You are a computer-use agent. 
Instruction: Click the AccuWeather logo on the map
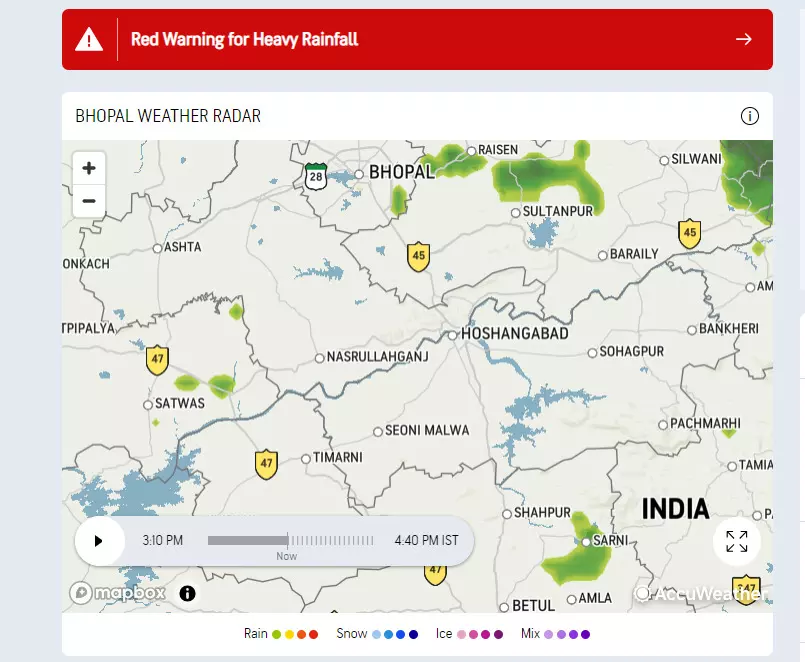(698, 594)
